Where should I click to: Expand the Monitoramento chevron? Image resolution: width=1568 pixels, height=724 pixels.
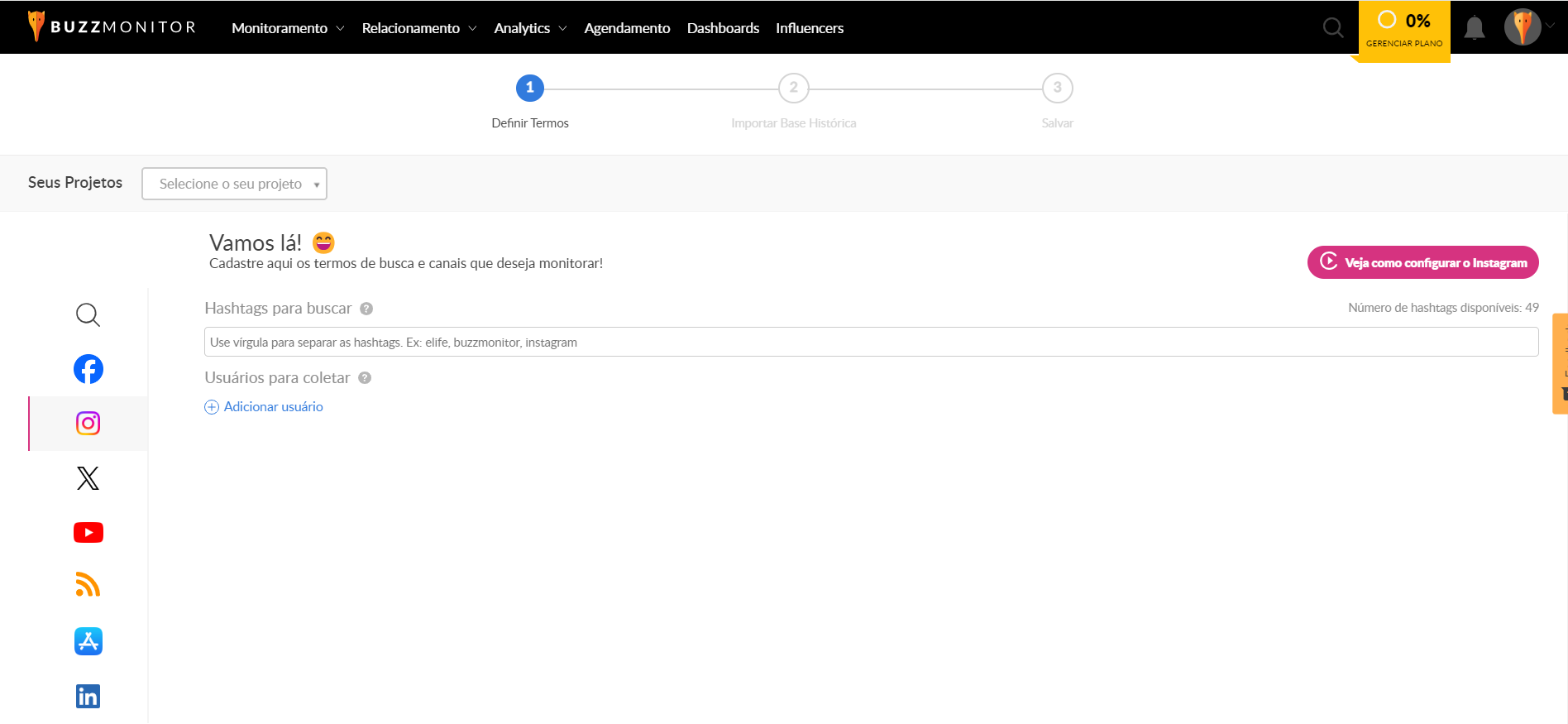point(340,28)
